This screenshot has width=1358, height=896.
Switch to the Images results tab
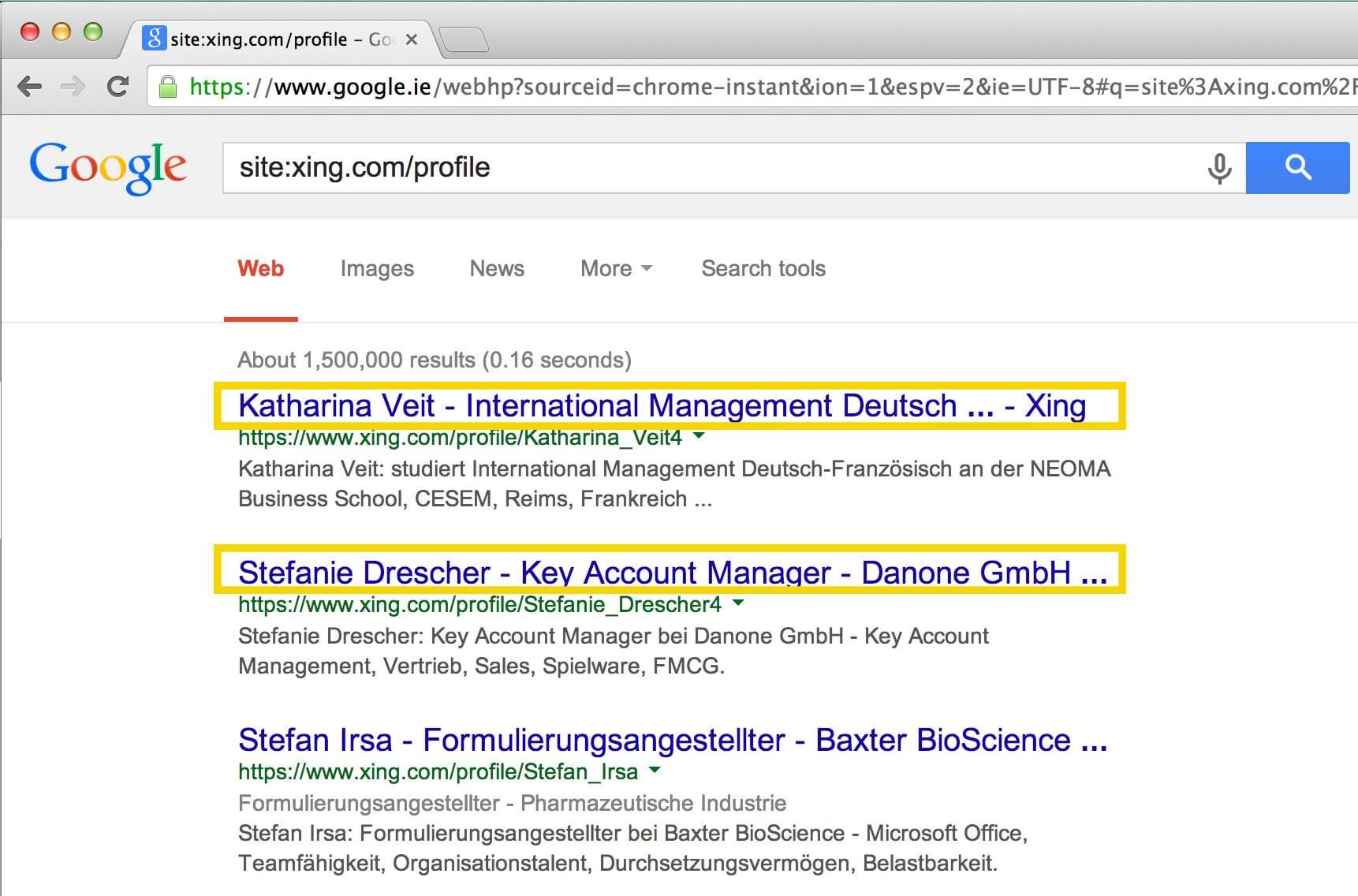(377, 269)
